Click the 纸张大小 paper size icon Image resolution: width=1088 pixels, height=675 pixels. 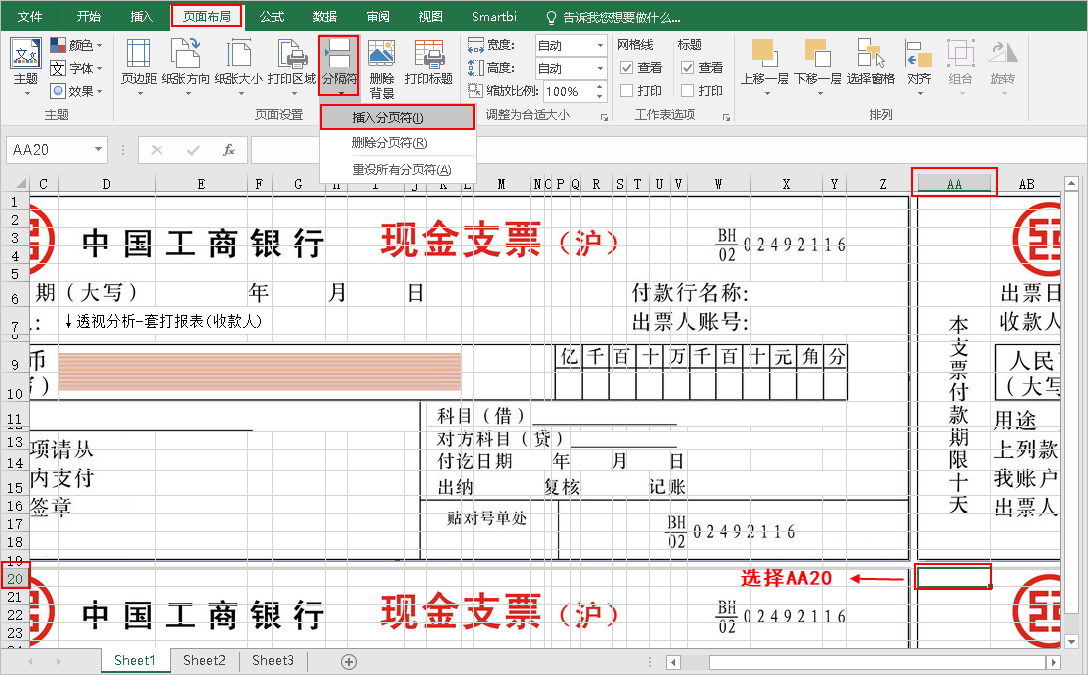238,53
